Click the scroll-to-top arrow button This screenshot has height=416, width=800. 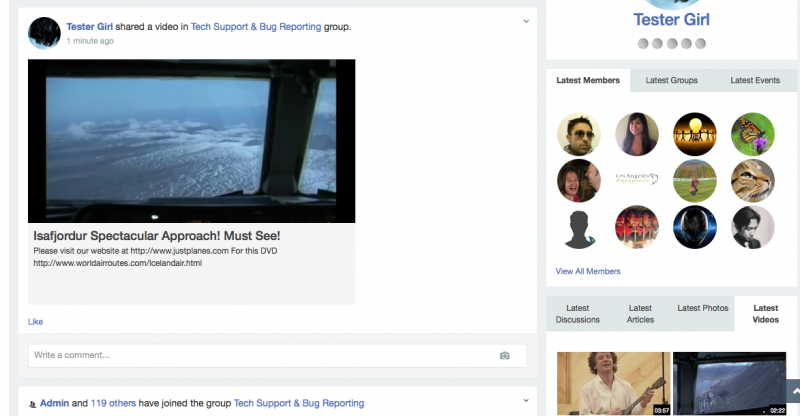tap(792, 391)
